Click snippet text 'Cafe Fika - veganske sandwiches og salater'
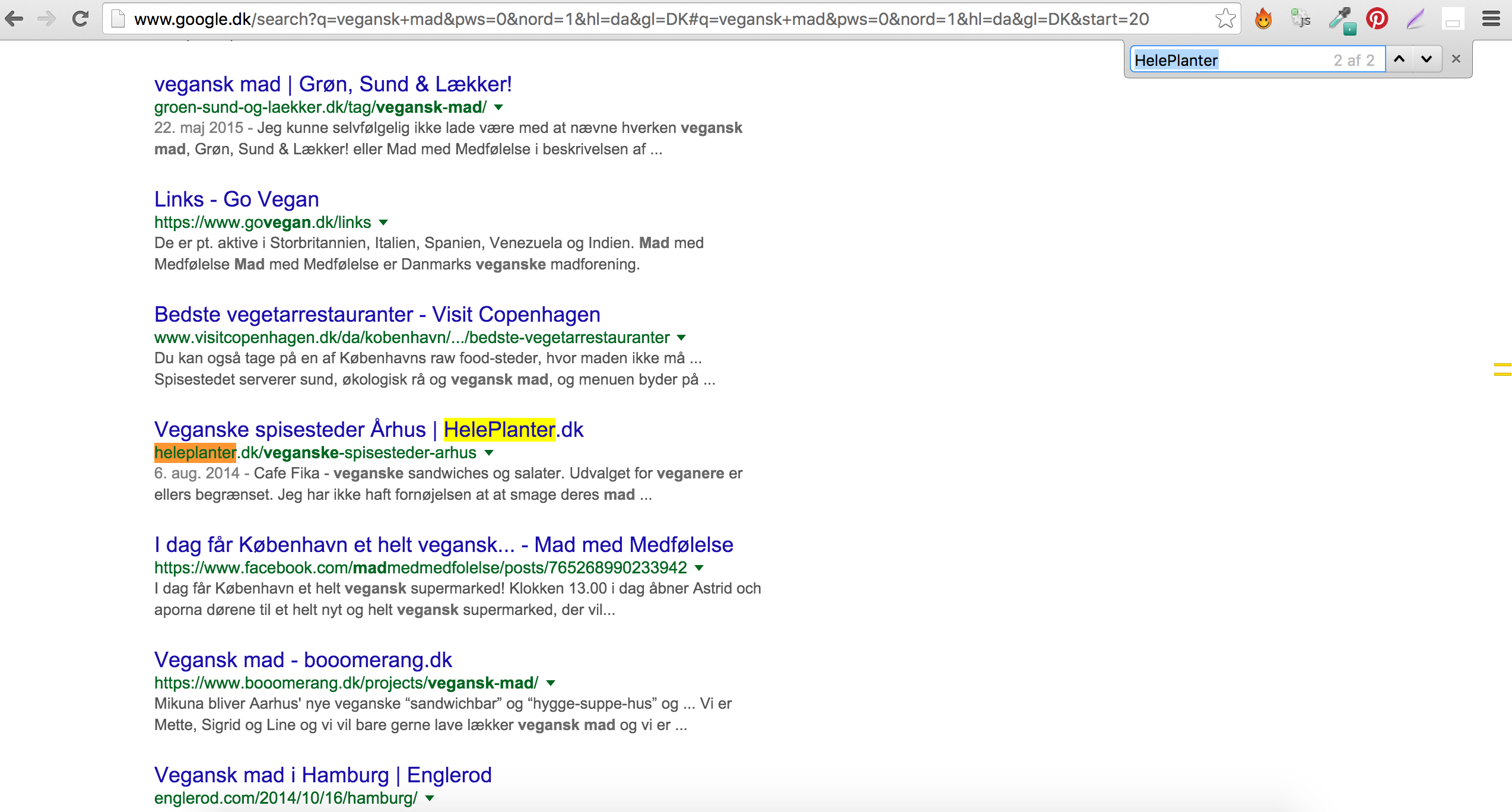This screenshot has width=1512, height=812. pos(409,474)
